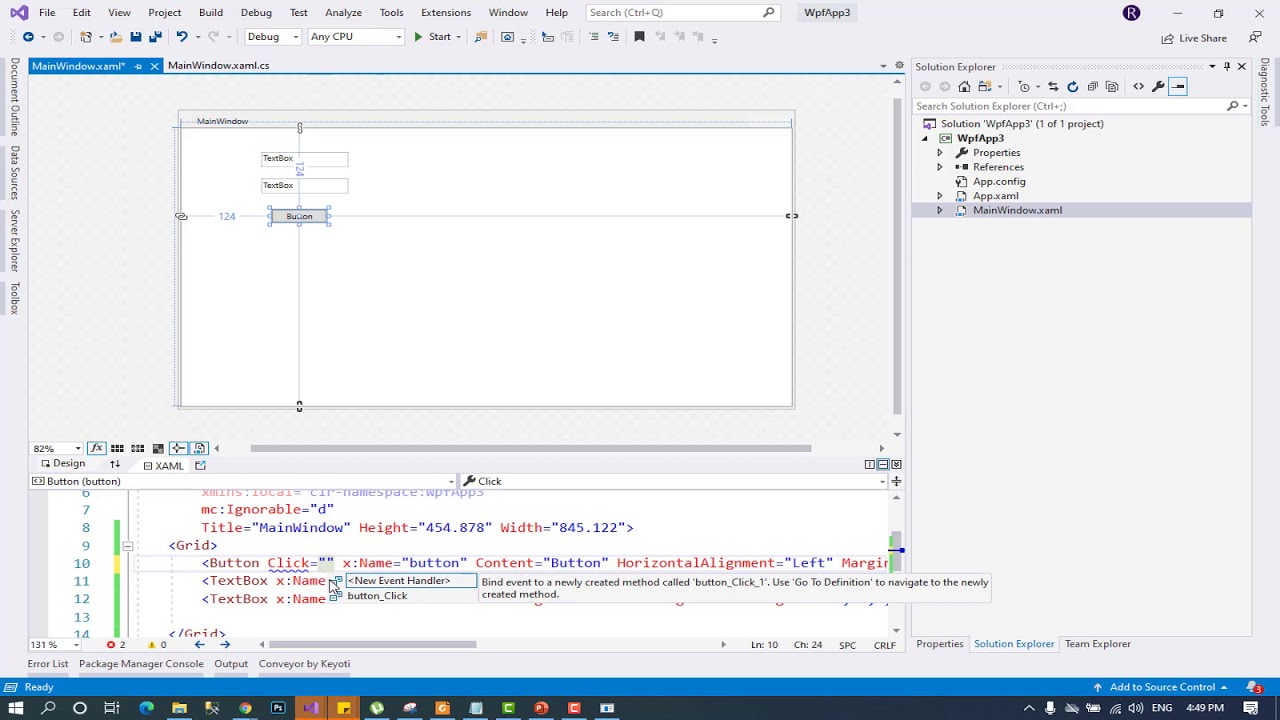
Task: Open the Build menu
Action: coord(210,12)
